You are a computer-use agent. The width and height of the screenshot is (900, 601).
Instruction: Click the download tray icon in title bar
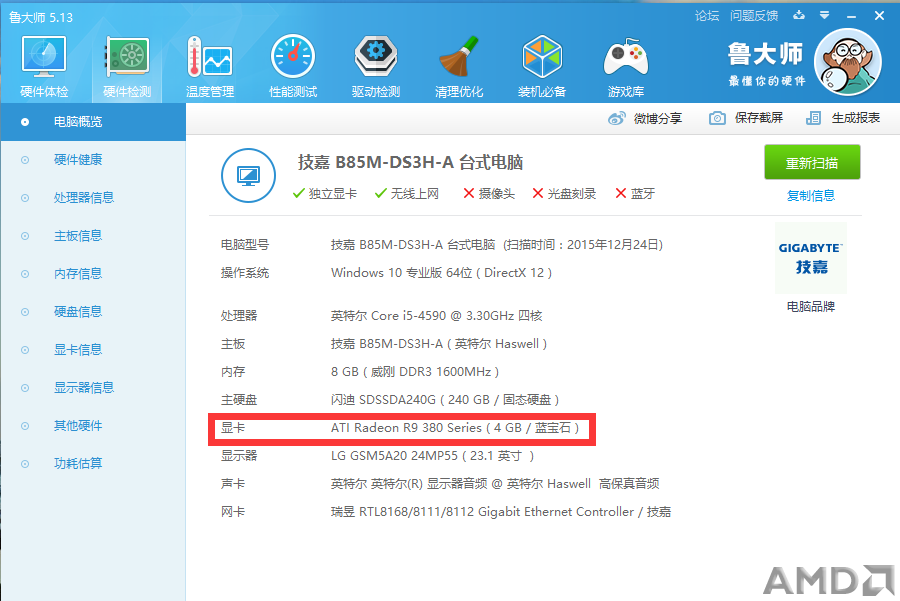tap(798, 15)
